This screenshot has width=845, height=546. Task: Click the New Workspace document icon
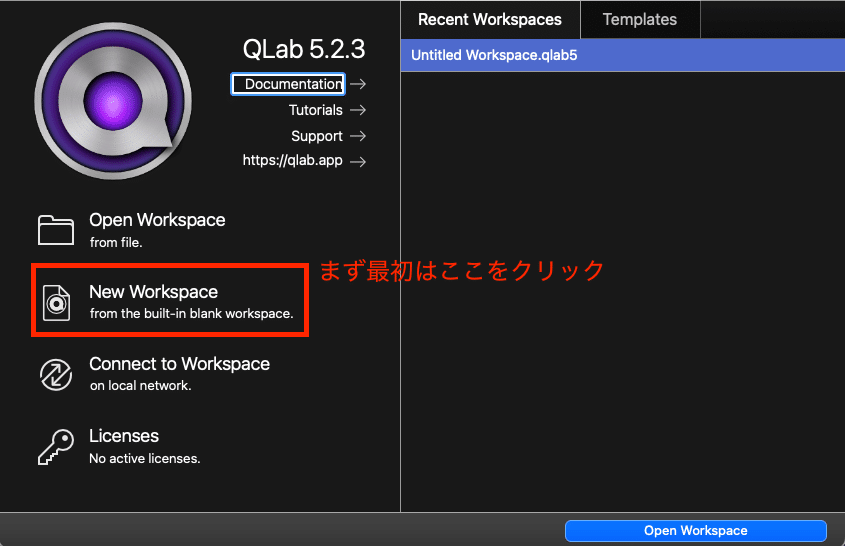point(57,303)
